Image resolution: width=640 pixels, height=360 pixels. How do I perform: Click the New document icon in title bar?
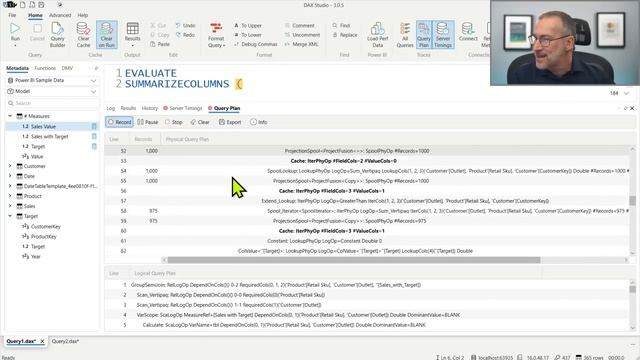22,5
